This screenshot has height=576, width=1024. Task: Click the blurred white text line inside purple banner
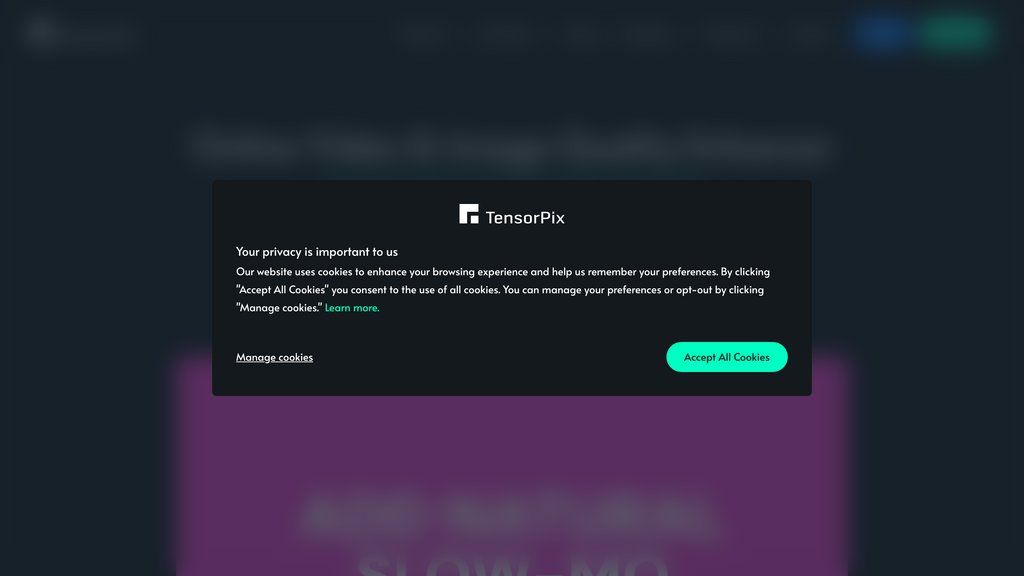coord(509,514)
